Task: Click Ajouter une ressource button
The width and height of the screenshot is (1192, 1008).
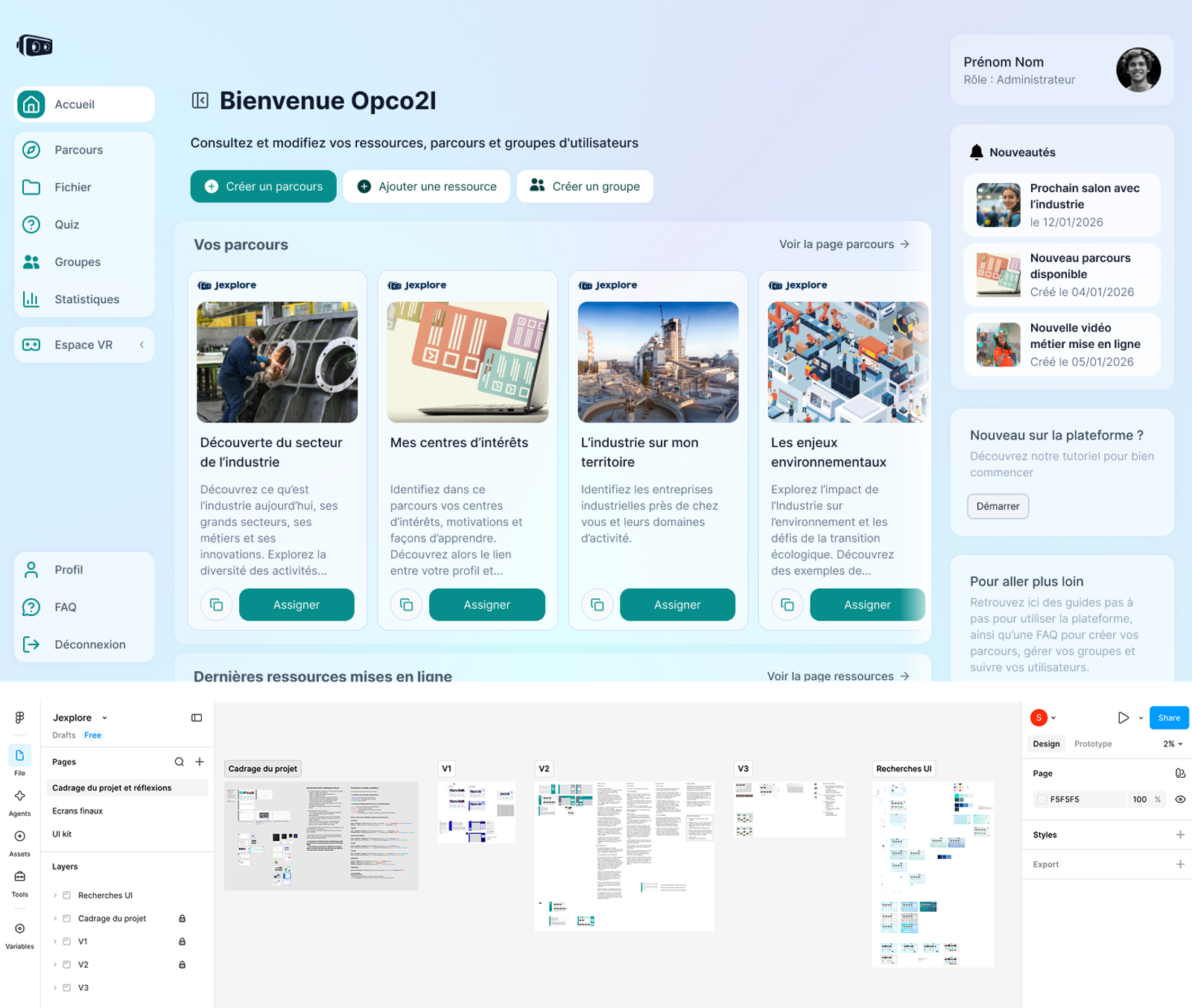Action: [x=427, y=186]
